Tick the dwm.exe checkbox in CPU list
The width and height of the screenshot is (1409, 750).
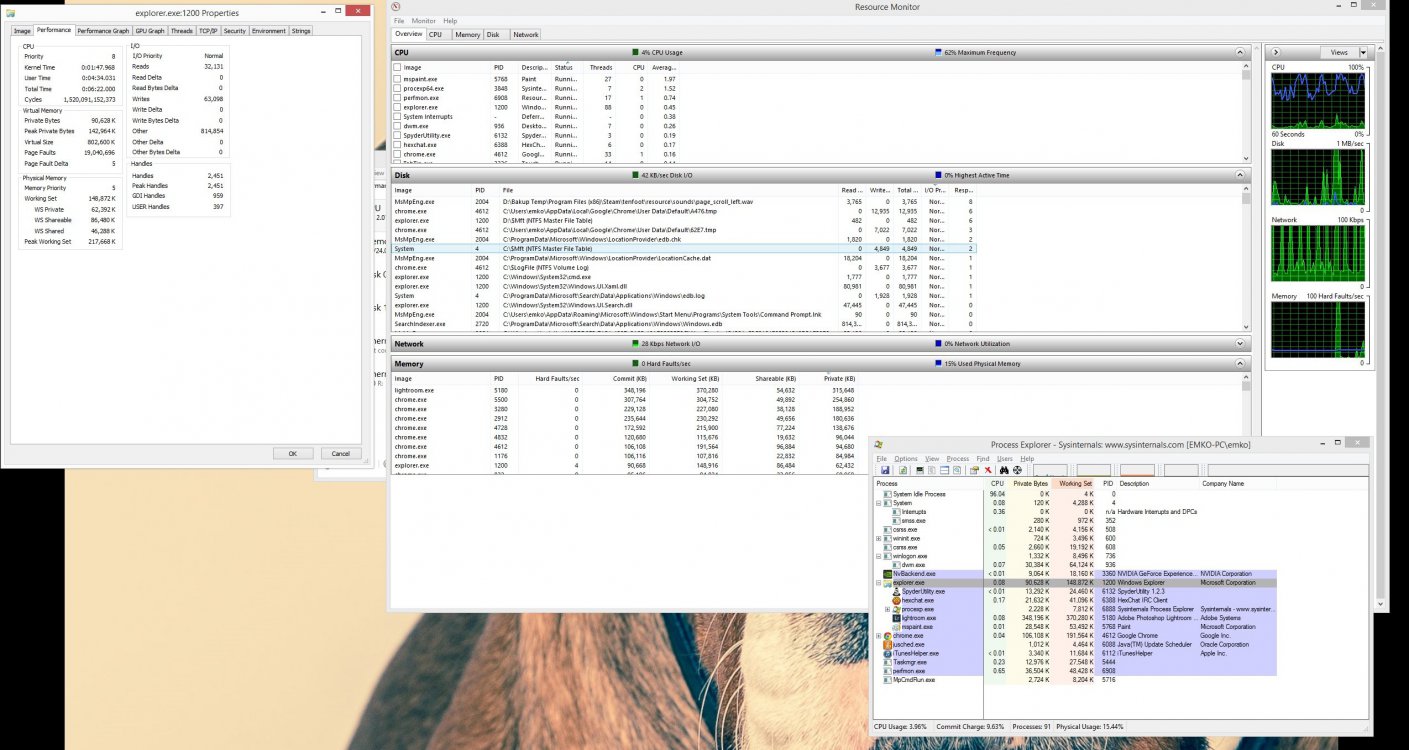[x=398, y=126]
